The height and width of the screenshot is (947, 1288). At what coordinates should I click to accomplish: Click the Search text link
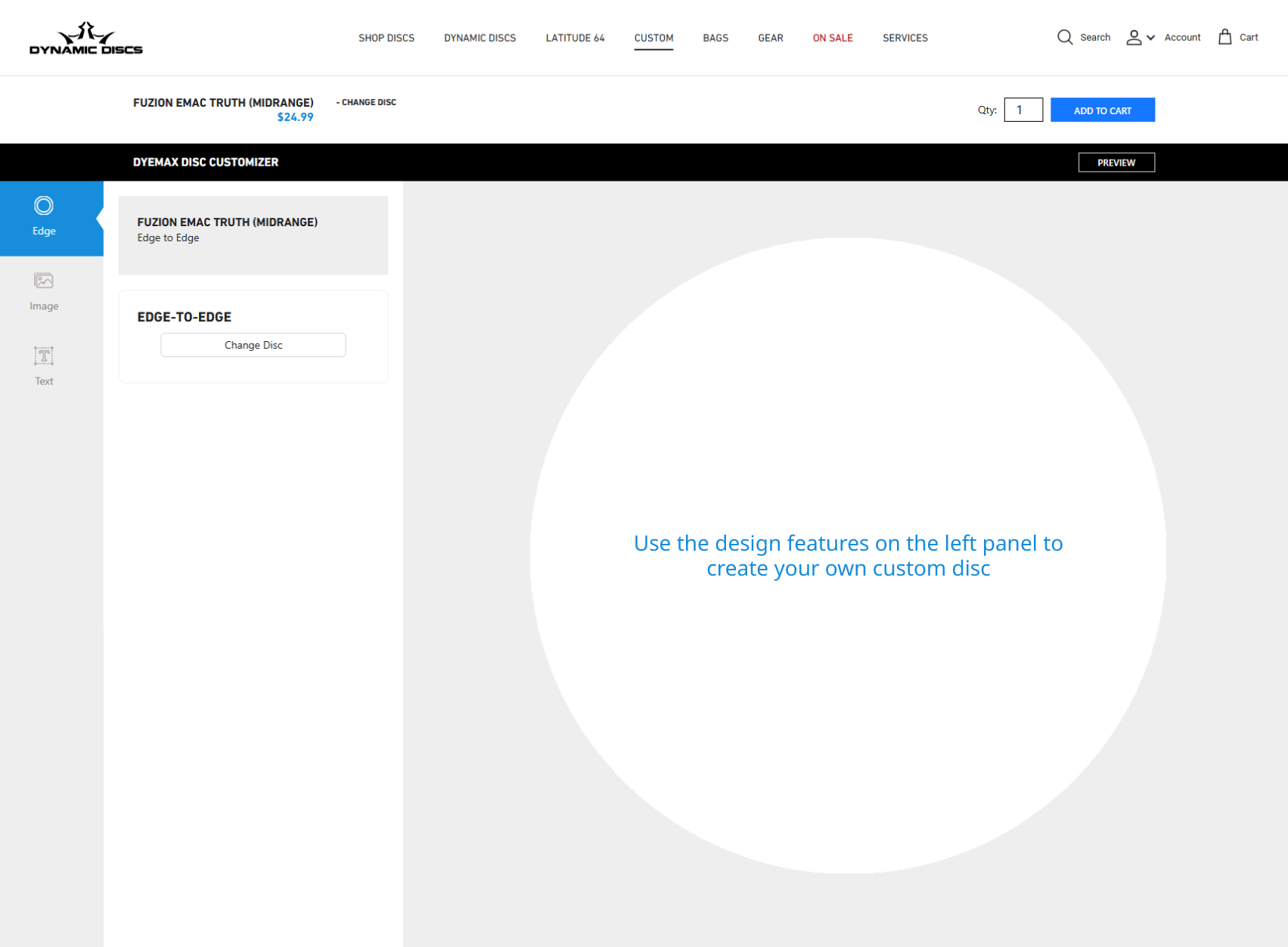coord(1095,37)
